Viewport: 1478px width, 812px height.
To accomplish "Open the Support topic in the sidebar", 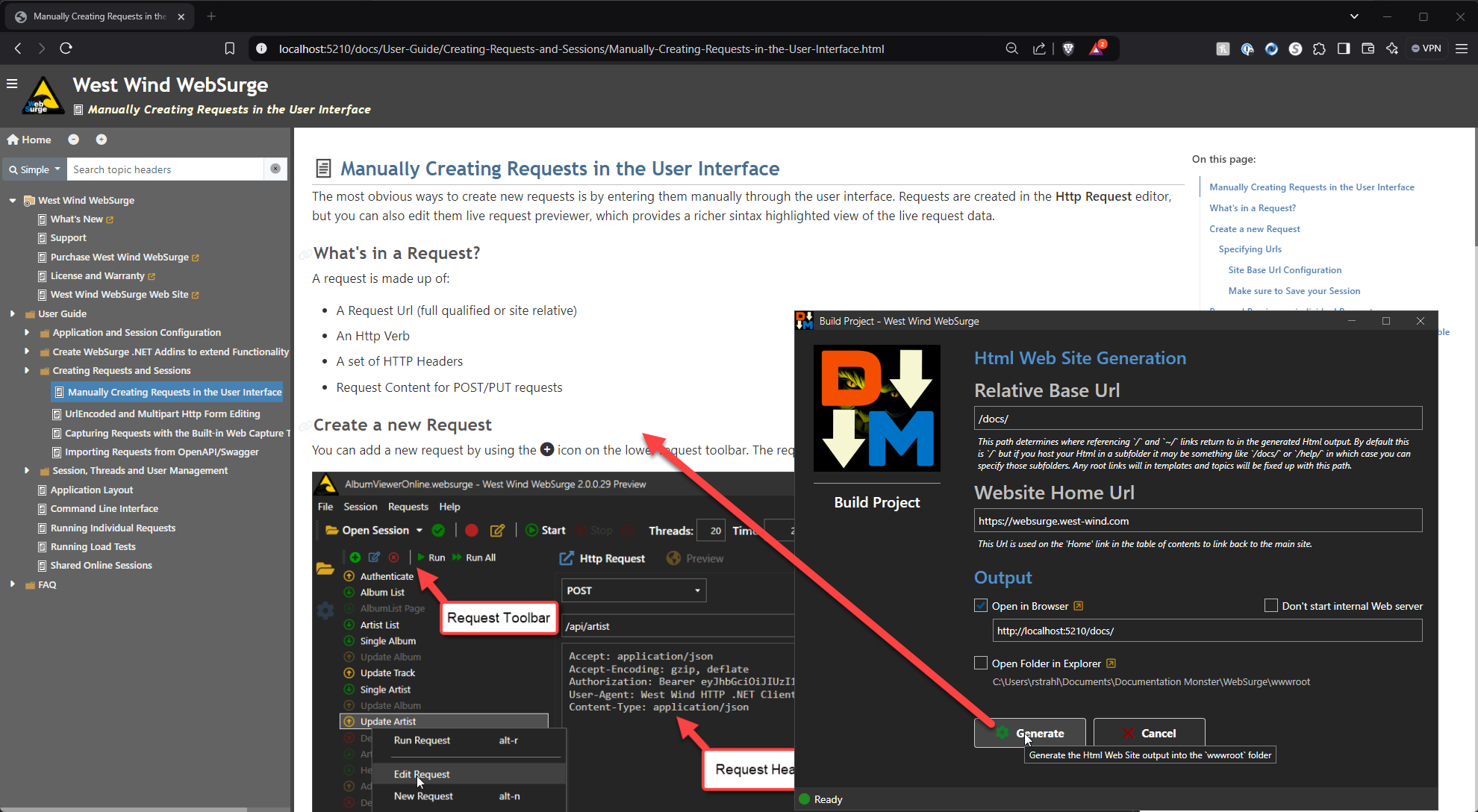I will pyautogui.click(x=69, y=237).
